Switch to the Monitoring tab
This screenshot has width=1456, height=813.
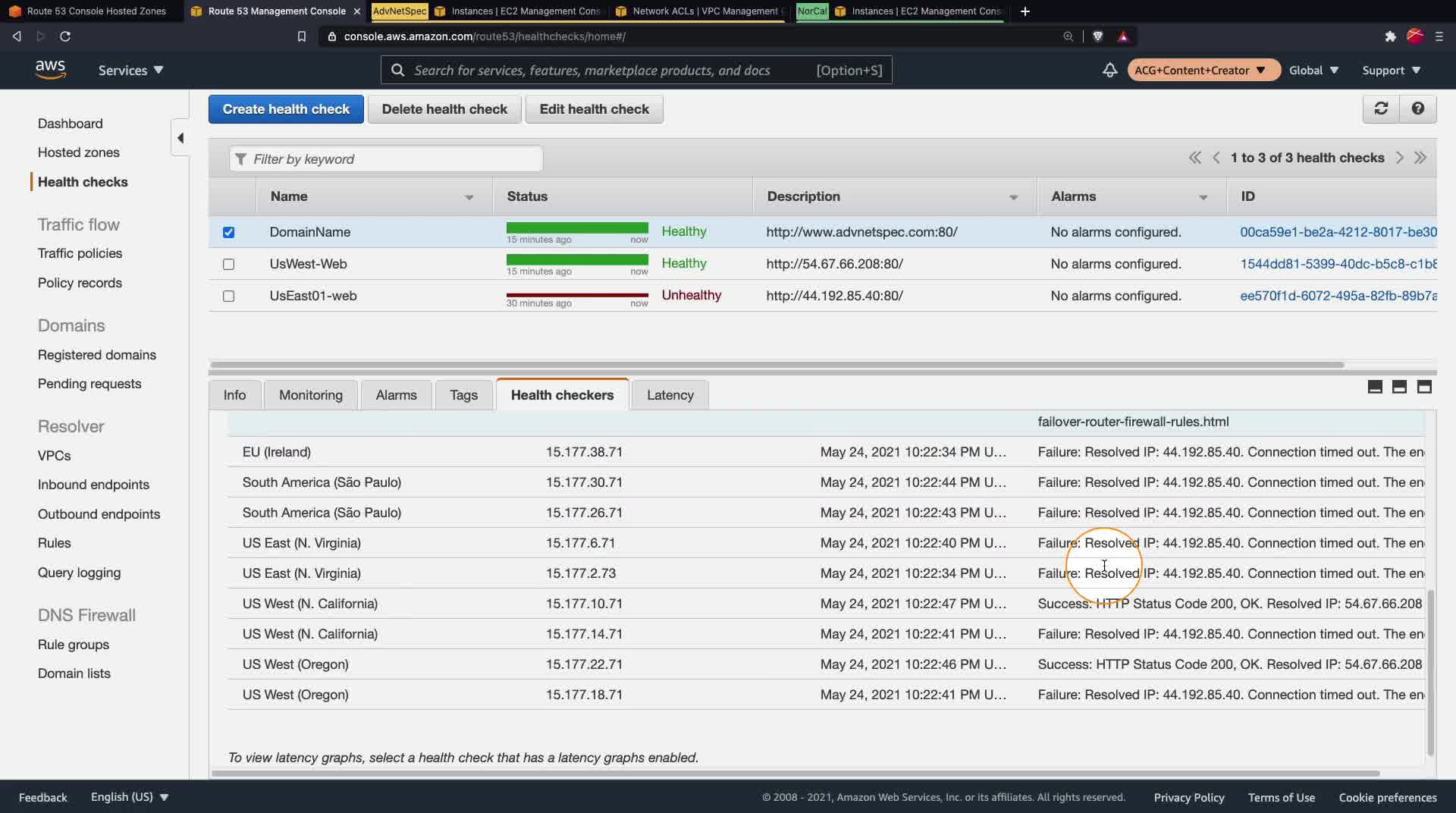310,395
